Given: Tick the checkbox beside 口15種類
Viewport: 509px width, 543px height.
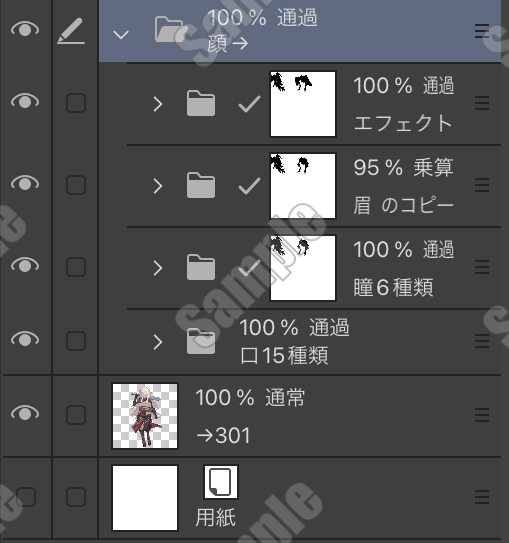Looking at the screenshot, I should pos(76,341).
